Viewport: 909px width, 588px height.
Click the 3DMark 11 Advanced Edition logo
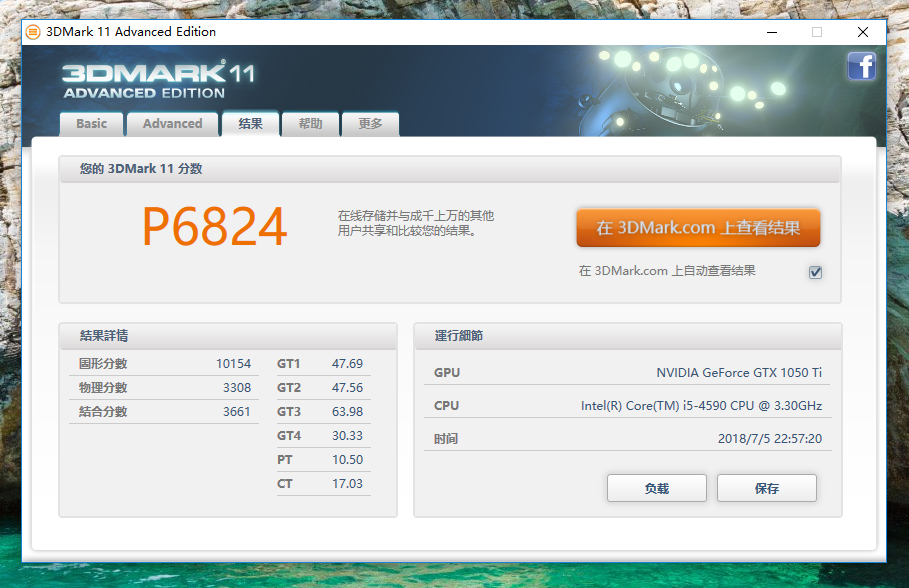(x=158, y=81)
